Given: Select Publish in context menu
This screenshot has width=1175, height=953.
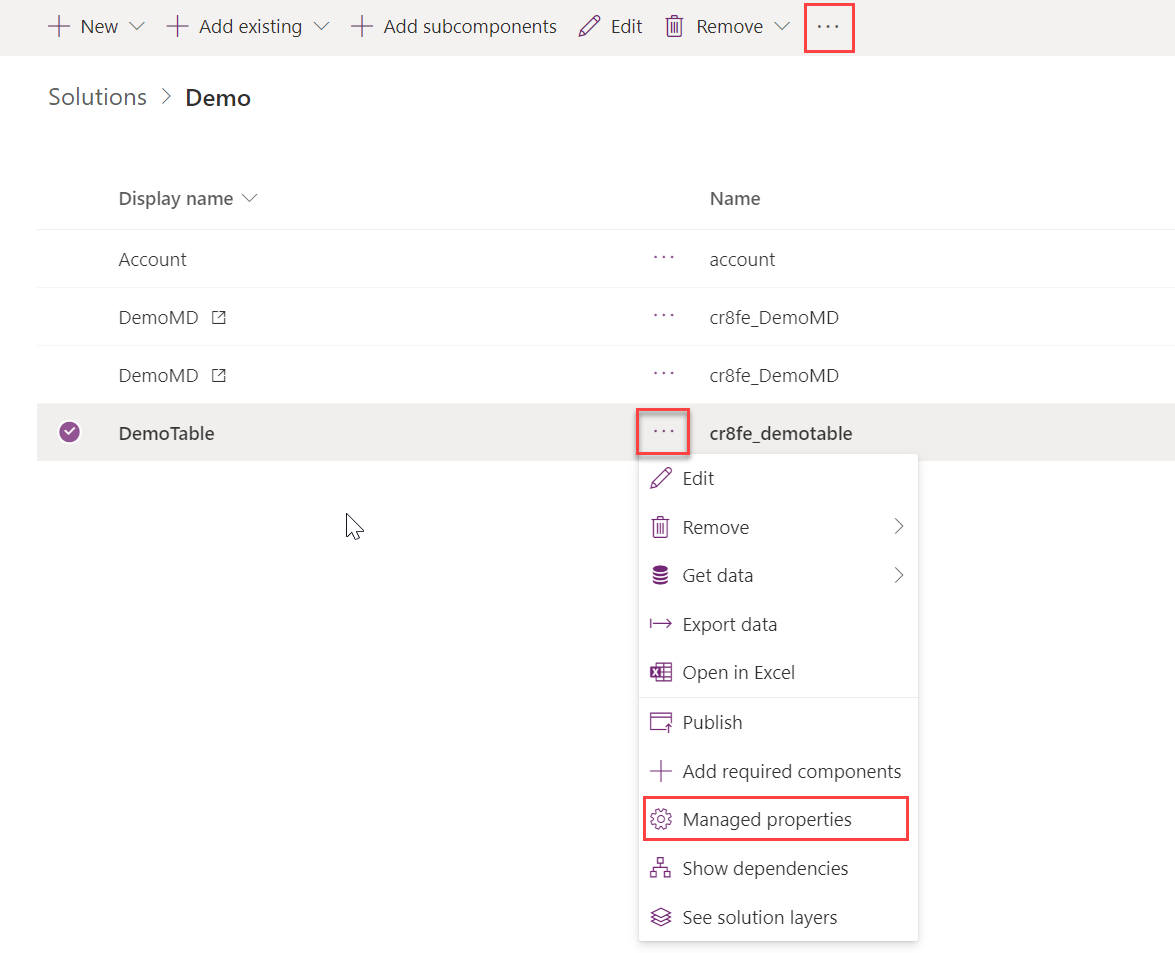Looking at the screenshot, I should (778, 722).
